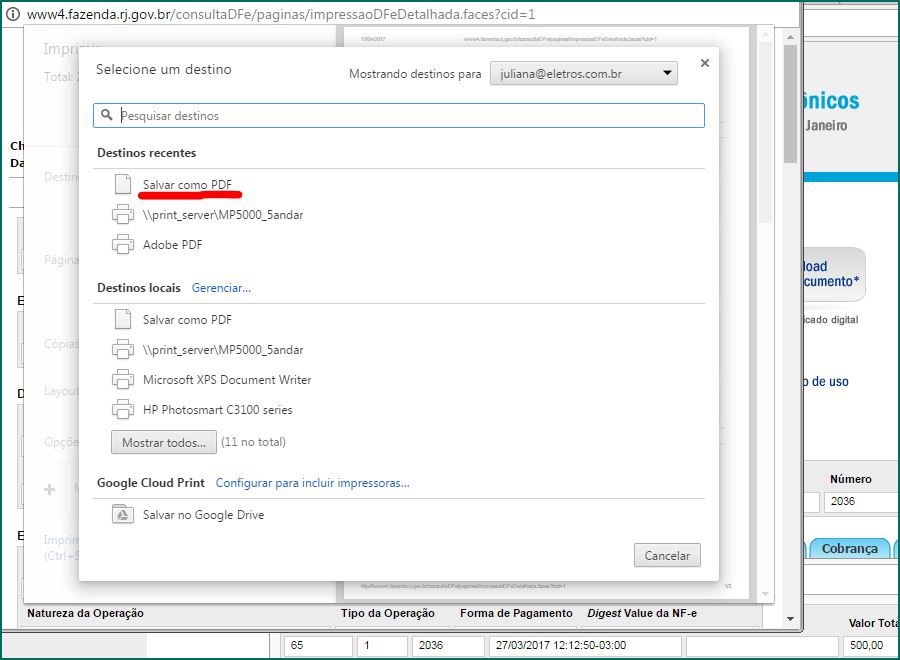
Task: Click printer icon beside recent \\print_server\MP5000_5andar
Action: coord(122,215)
